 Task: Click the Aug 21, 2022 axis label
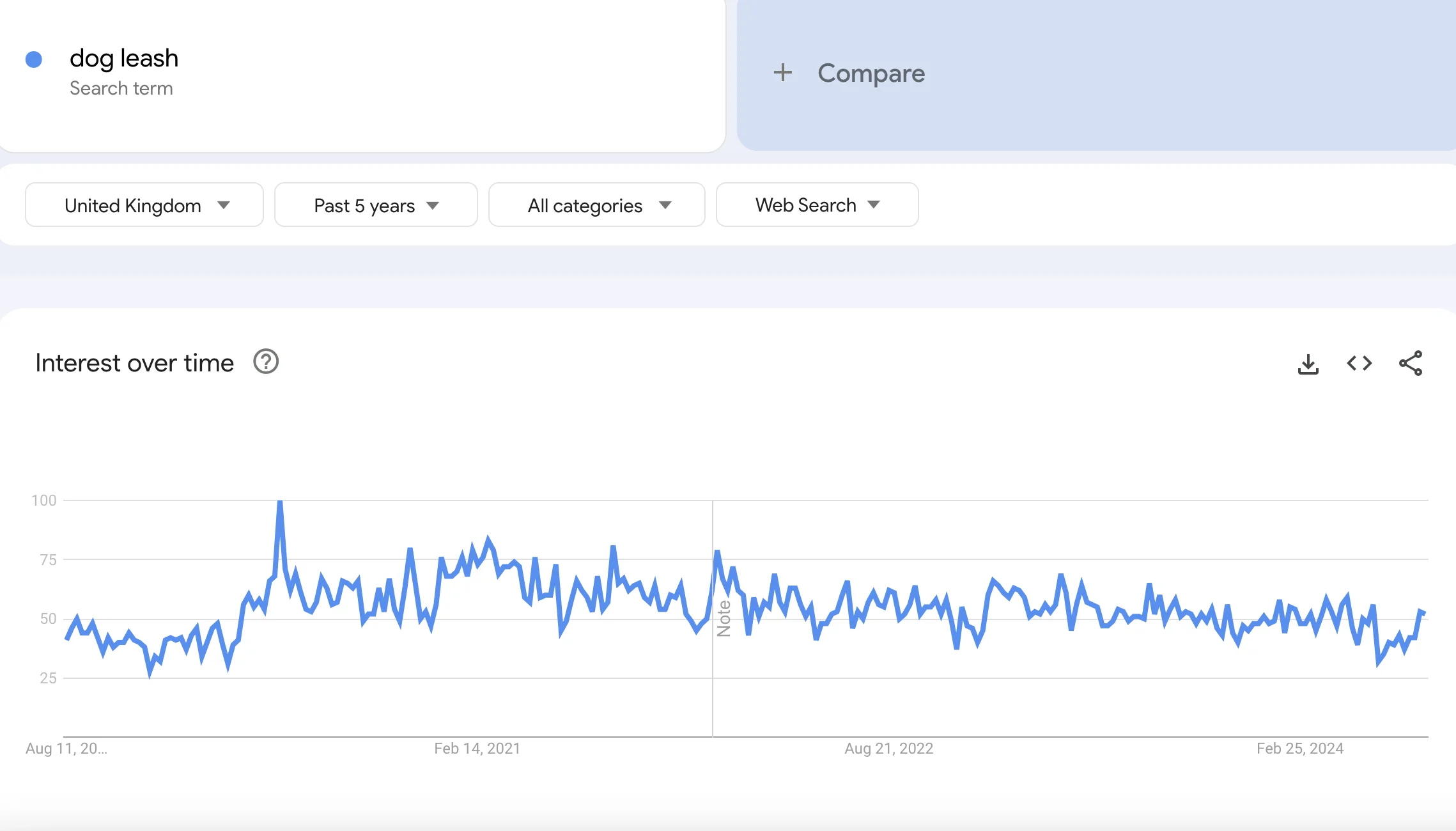tap(888, 749)
